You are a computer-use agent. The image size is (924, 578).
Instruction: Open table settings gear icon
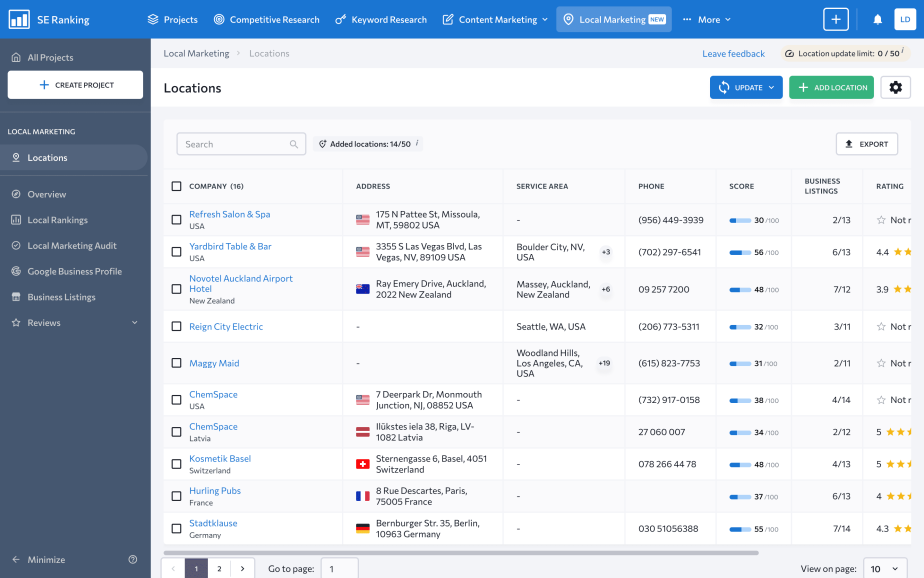tap(896, 87)
